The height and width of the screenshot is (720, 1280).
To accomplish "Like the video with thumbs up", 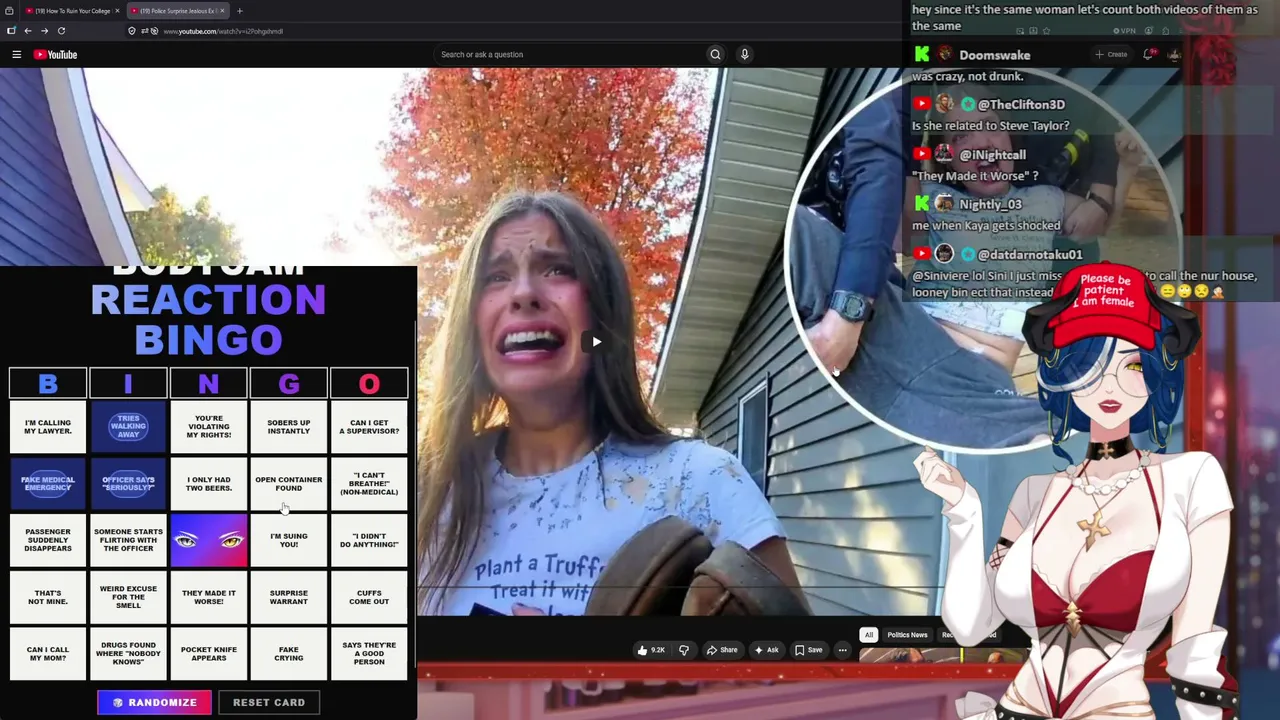I will [x=650, y=650].
